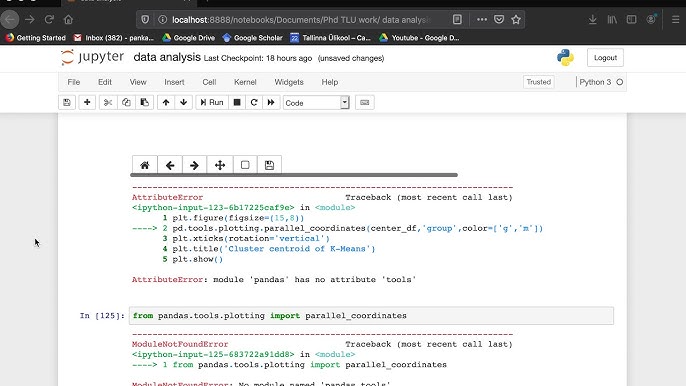Viewport: 686px width, 386px height.
Task: Move selected cell up arrow
Action: (166, 102)
